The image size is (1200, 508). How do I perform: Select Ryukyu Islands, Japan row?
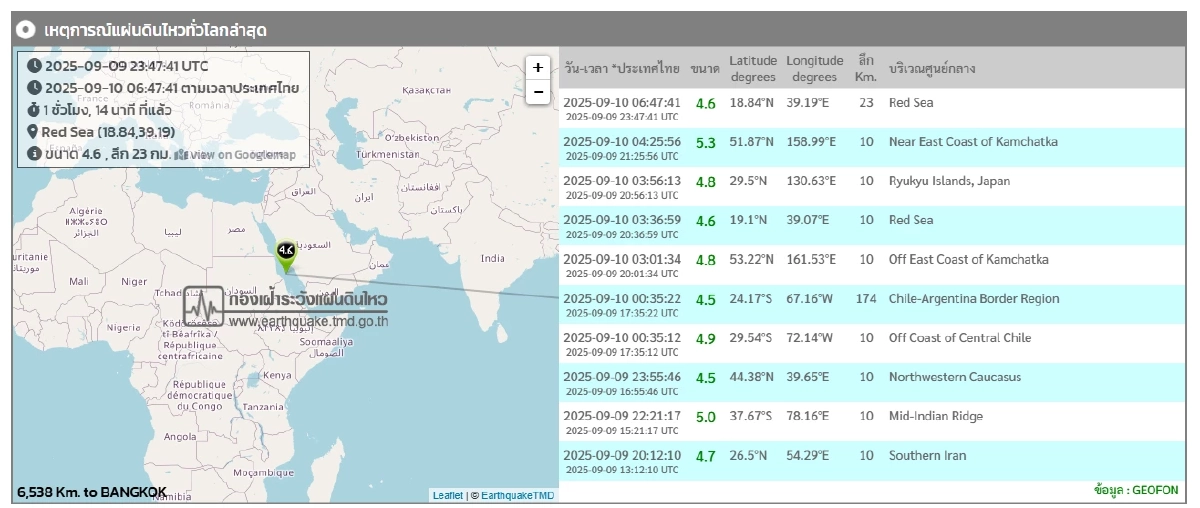click(x=870, y=186)
